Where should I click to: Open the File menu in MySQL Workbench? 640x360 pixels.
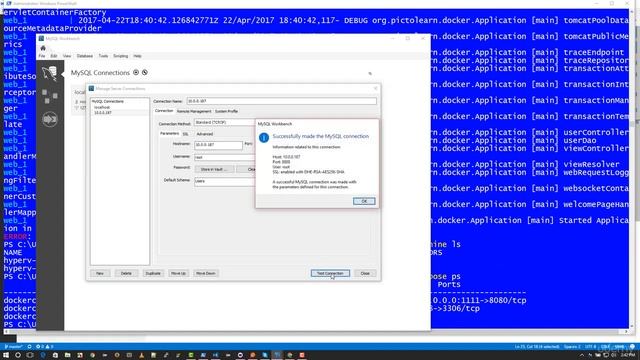pyautogui.click(x=42, y=56)
